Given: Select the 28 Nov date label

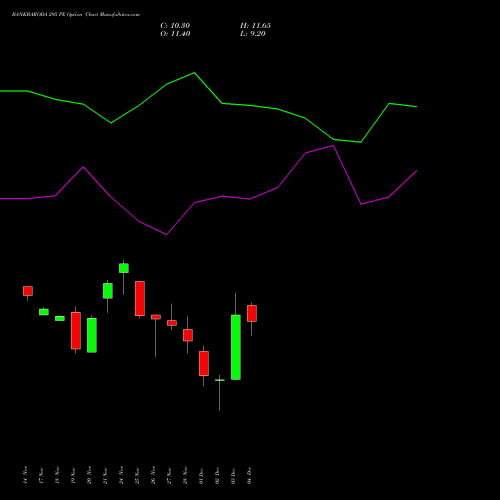Looking at the screenshot, I should click(x=185, y=475).
